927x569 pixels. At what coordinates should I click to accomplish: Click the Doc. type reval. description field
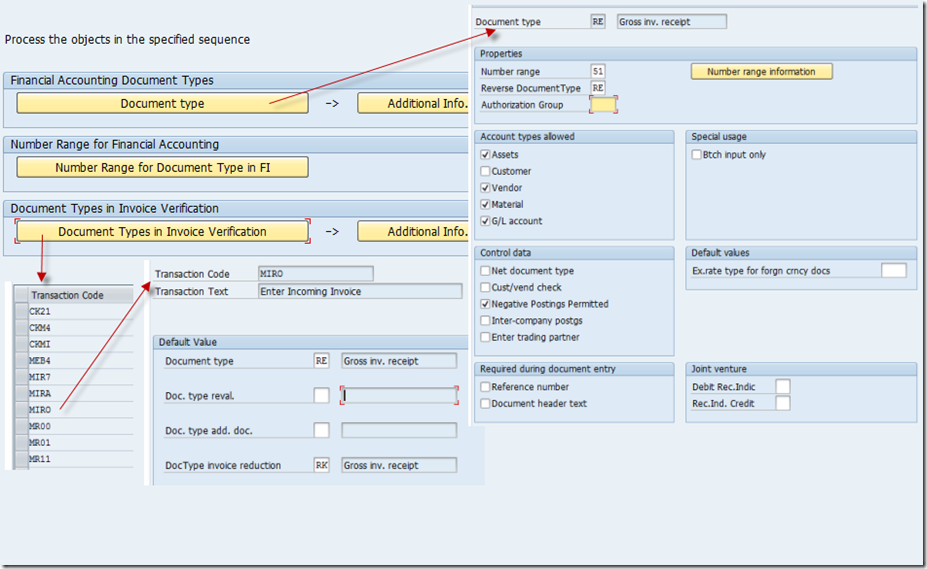(x=399, y=395)
